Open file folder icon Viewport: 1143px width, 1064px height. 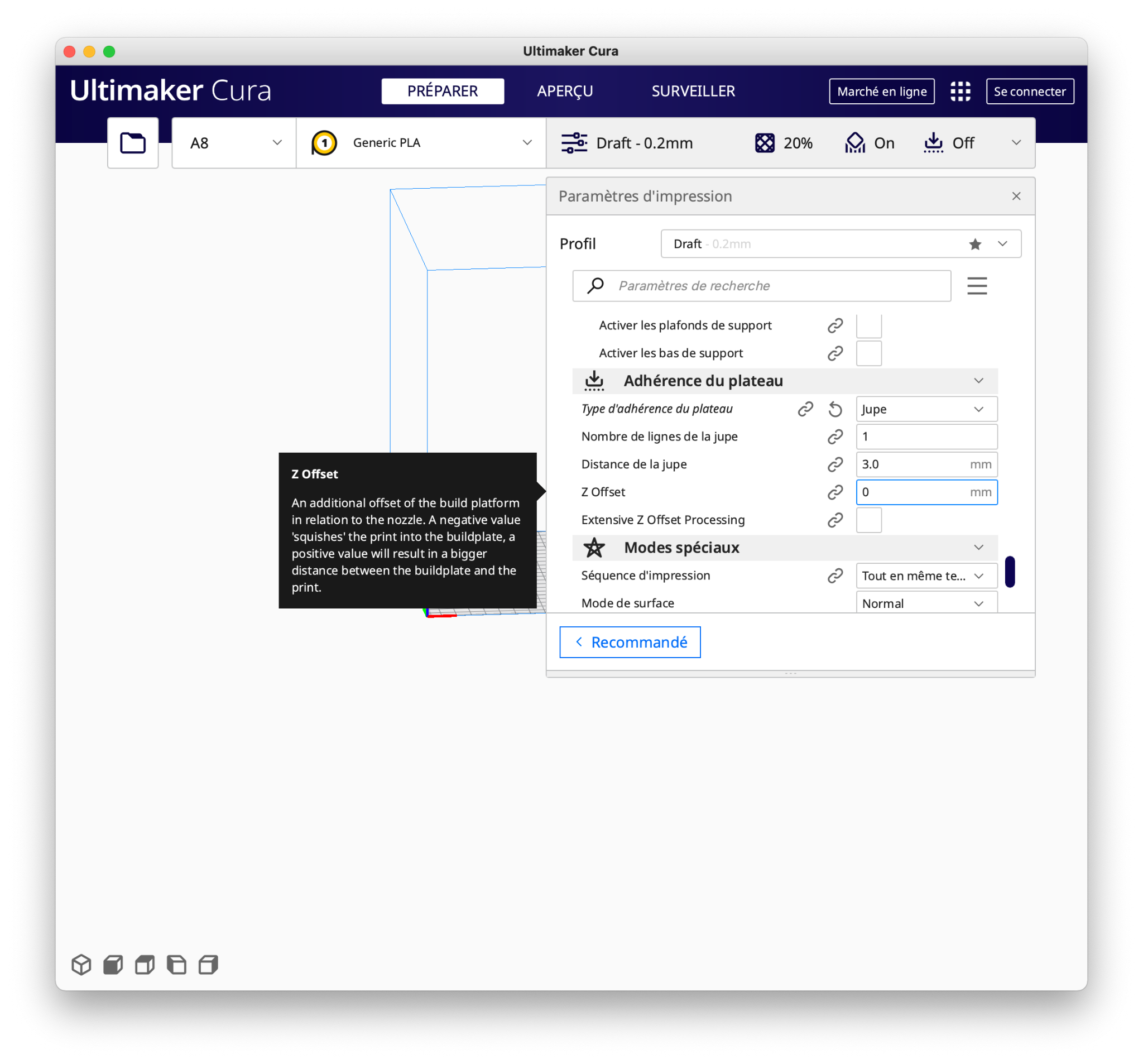133,143
